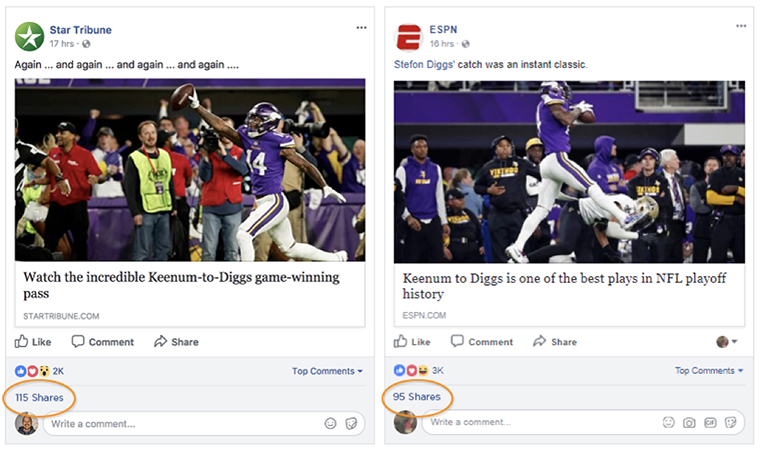Insert a GIF in ESPN comment box
The image size is (760, 450).
[710, 423]
